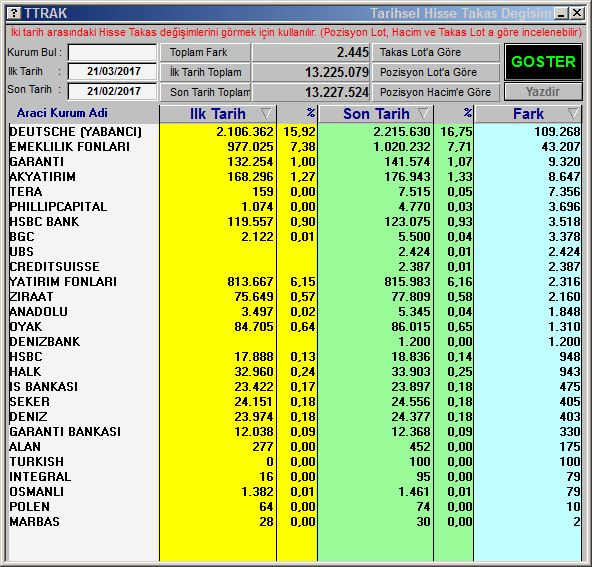Click the total value 13.225.079
This screenshot has width=592, height=567.
(337, 72)
